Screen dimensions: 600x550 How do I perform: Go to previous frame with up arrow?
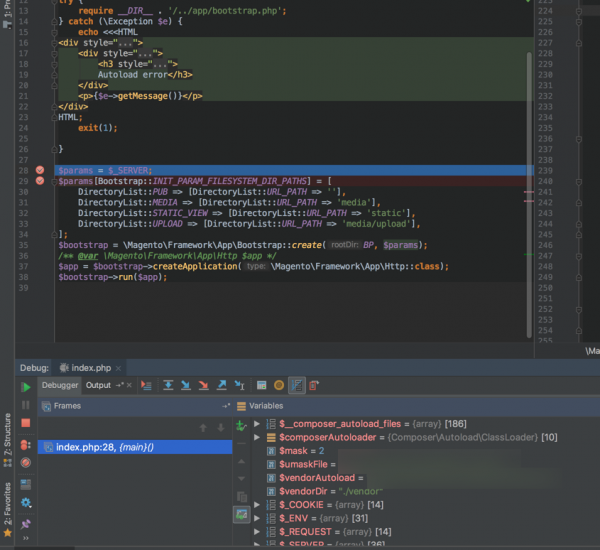click(203, 428)
